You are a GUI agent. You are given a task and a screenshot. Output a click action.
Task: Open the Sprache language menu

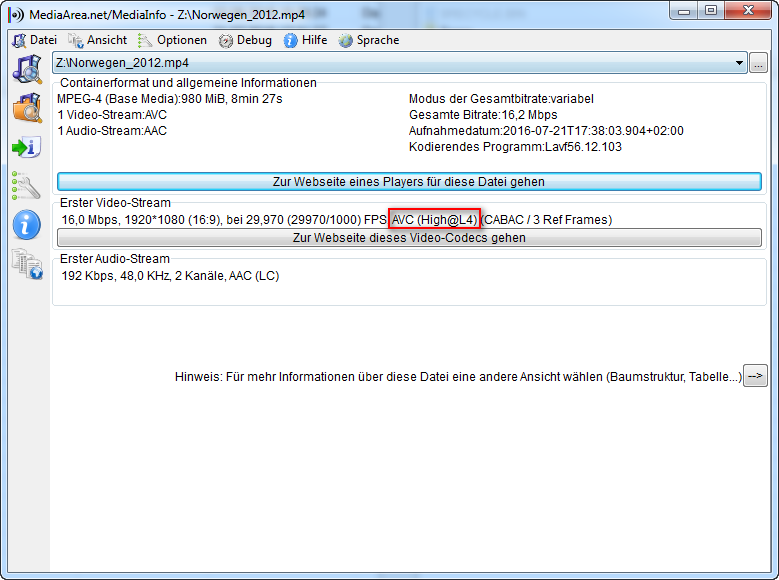pyautogui.click(x=369, y=40)
